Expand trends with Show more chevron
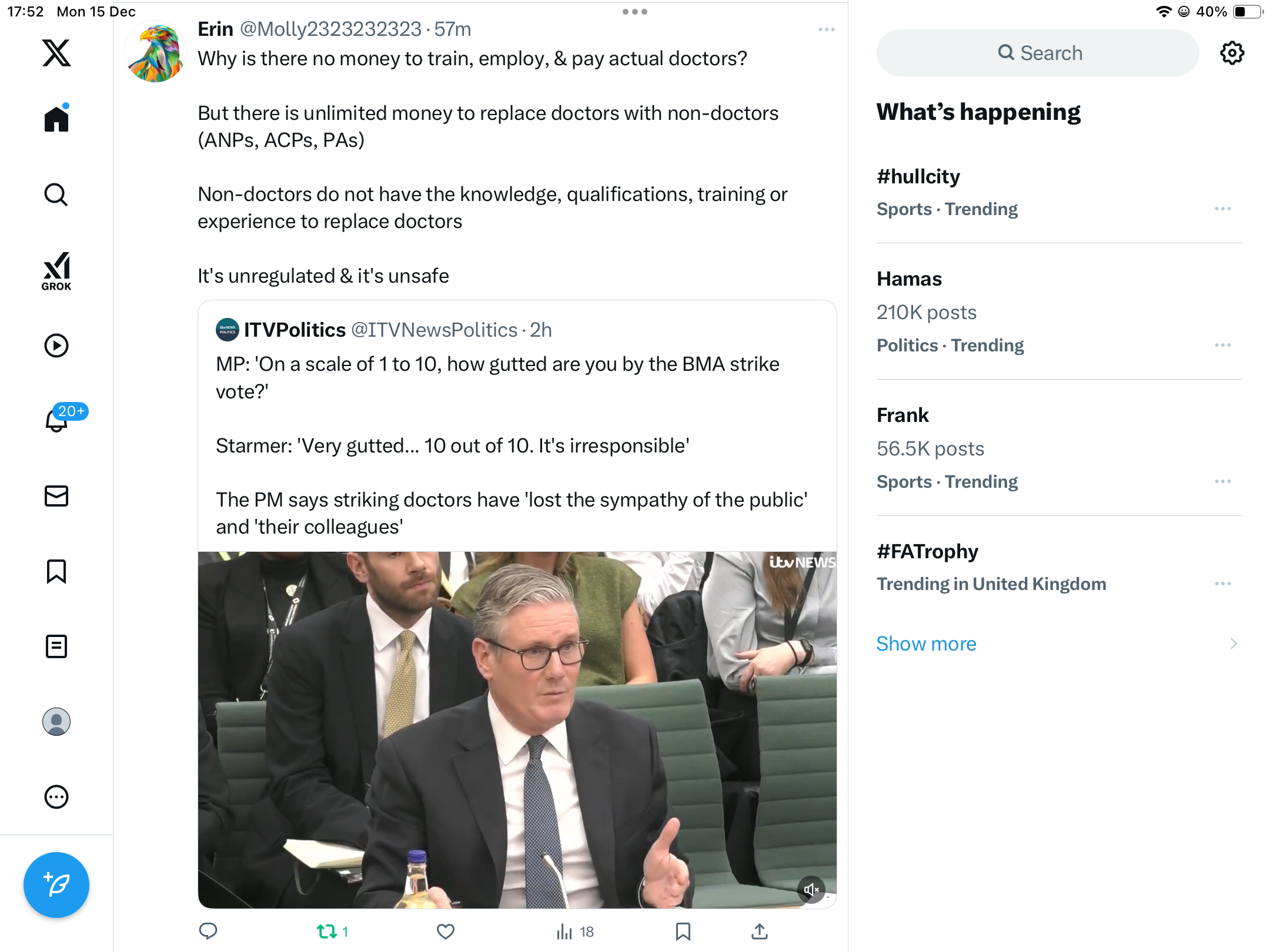This screenshot has width=1270, height=952. point(1233,643)
